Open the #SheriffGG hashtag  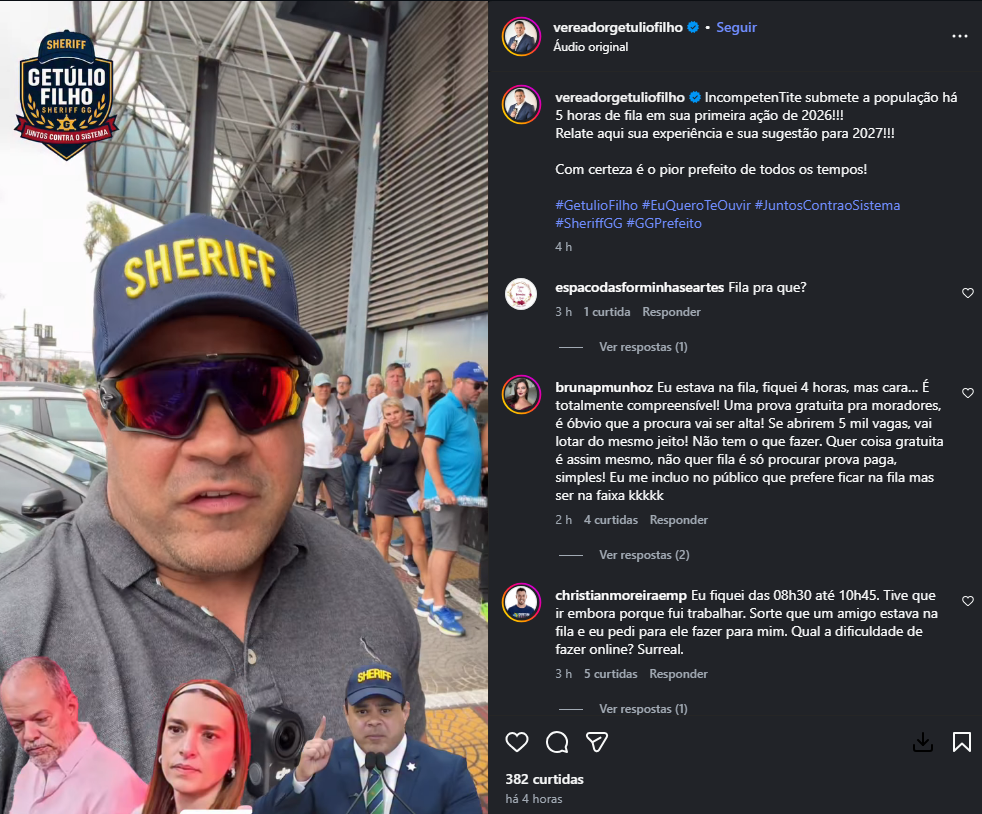tap(589, 224)
